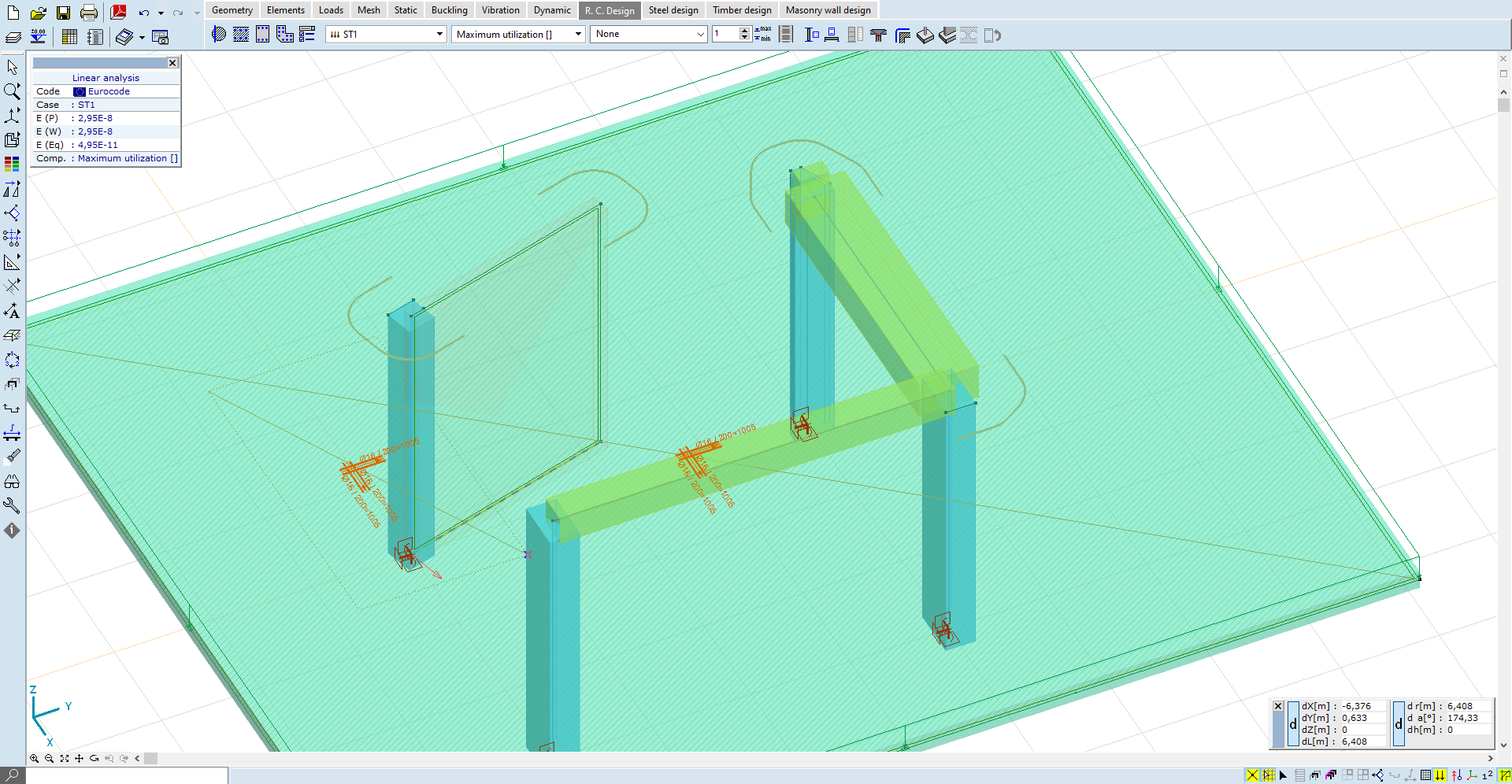The width and height of the screenshot is (1512, 784).
Task: Click the Save model floppy disk icon
Action: pos(63,13)
